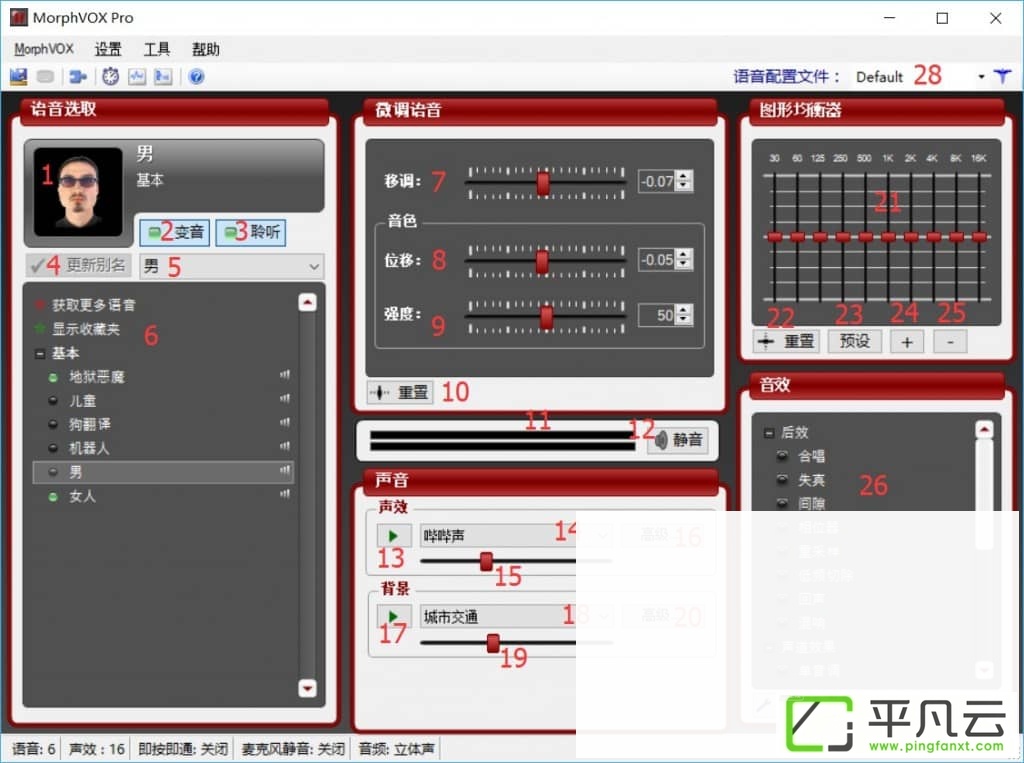Image resolution: width=1024 pixels, height=763 pixels.
Task: Click the first blue picture icon in toolbar
Action: pyautogui.click(x=18, y=77)
